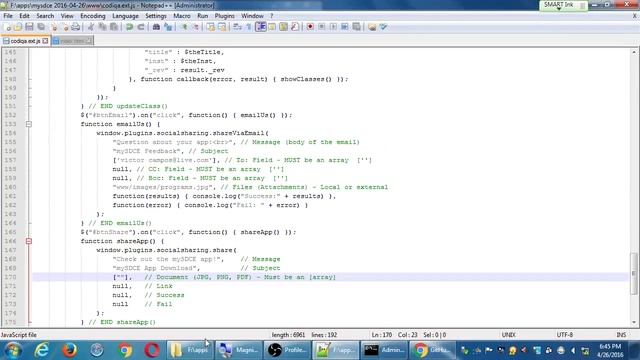The width and height of the screenshot is (640, 360).
Task: Open the File menu
Action: pyautogui.click(x=8, y=16)
